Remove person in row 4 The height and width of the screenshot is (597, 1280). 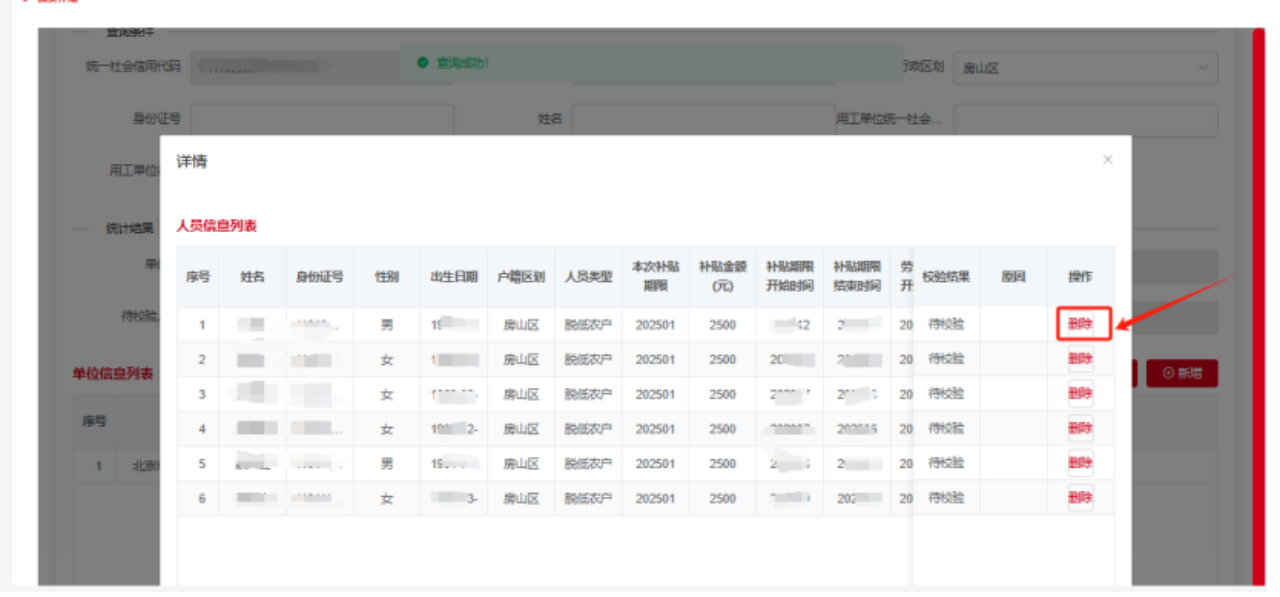(1080, 429)
